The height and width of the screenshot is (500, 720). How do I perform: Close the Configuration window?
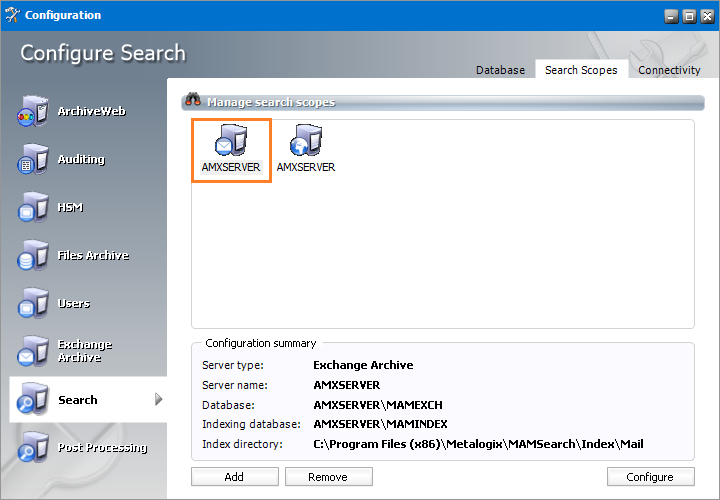point(707,17)
